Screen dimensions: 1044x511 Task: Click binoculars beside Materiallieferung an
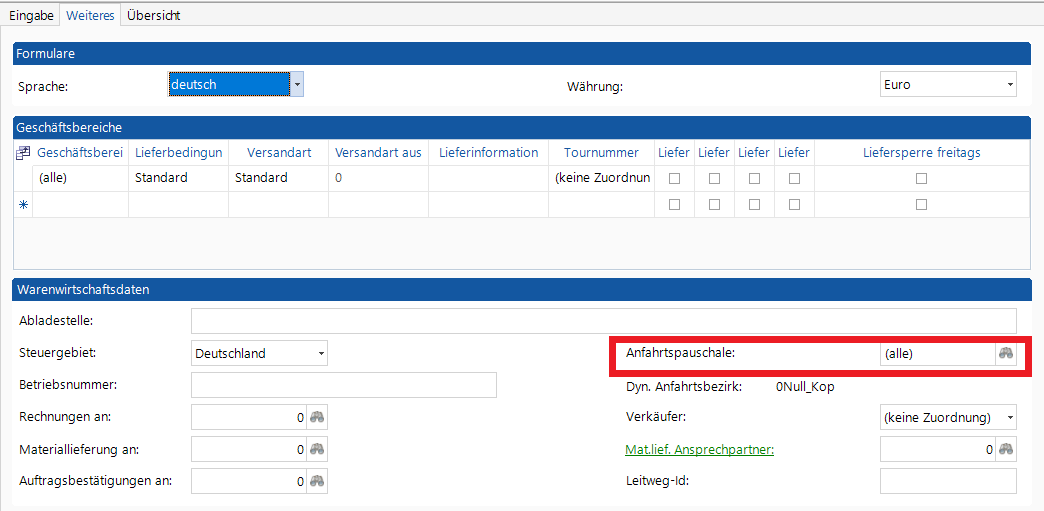pyautogui.click(x=317, y=449)
